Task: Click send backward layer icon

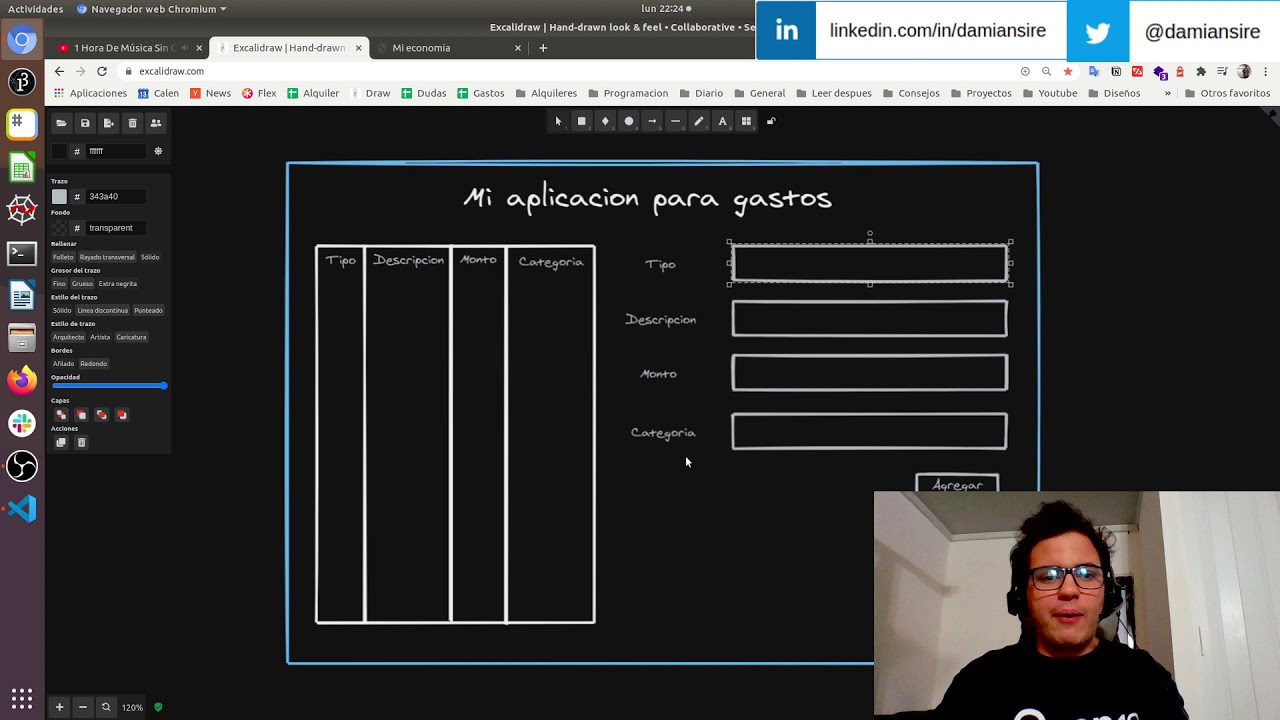Action: 81,415
